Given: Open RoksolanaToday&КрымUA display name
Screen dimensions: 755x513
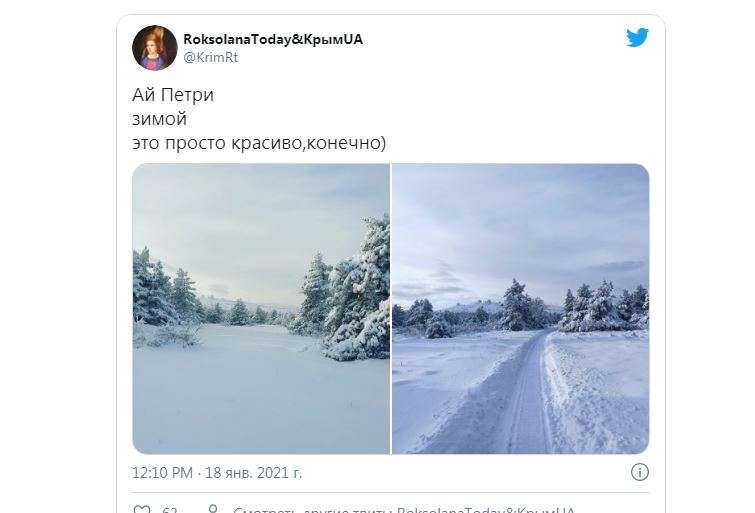Looking at the screenshot, I should point(273,39).
